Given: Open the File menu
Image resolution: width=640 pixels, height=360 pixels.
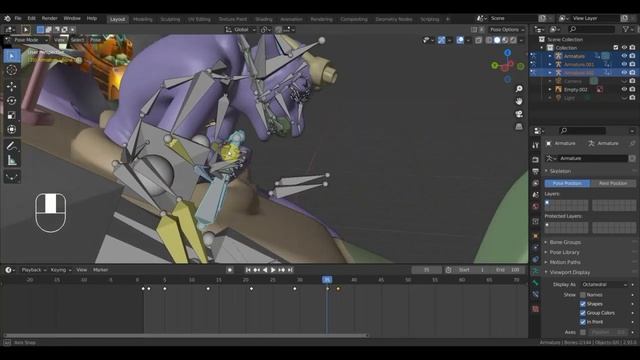Looking at the screenshot, I should point(18,18).
